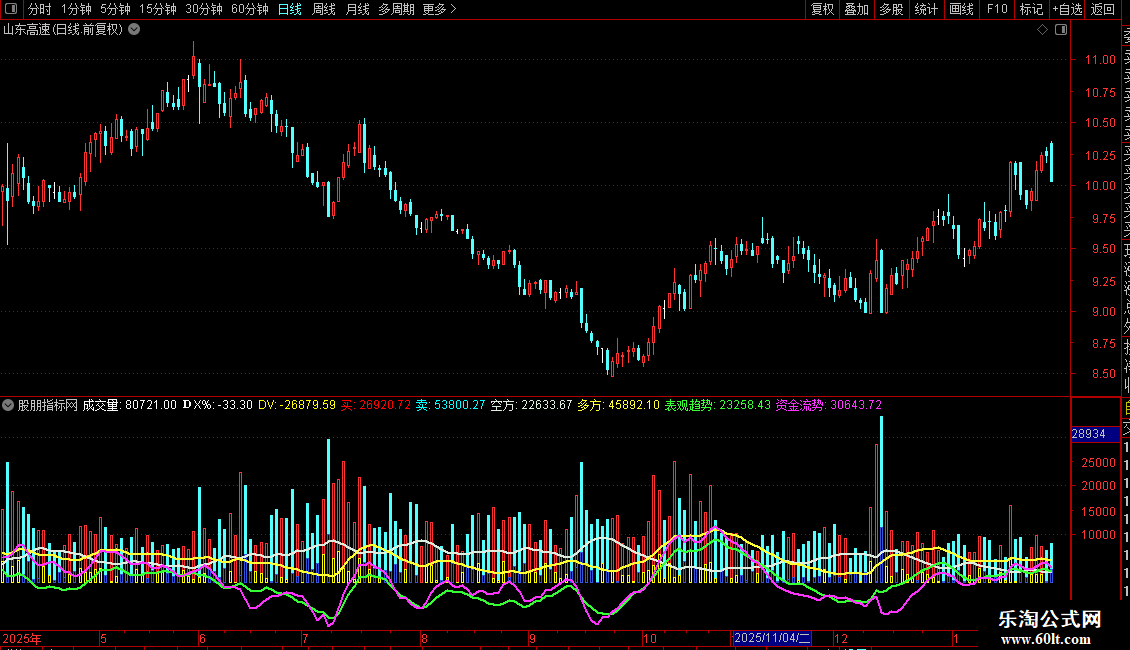Select the 多周期 multi-period tab
The image size is (1130, 650).
click(x=396, y=10)
